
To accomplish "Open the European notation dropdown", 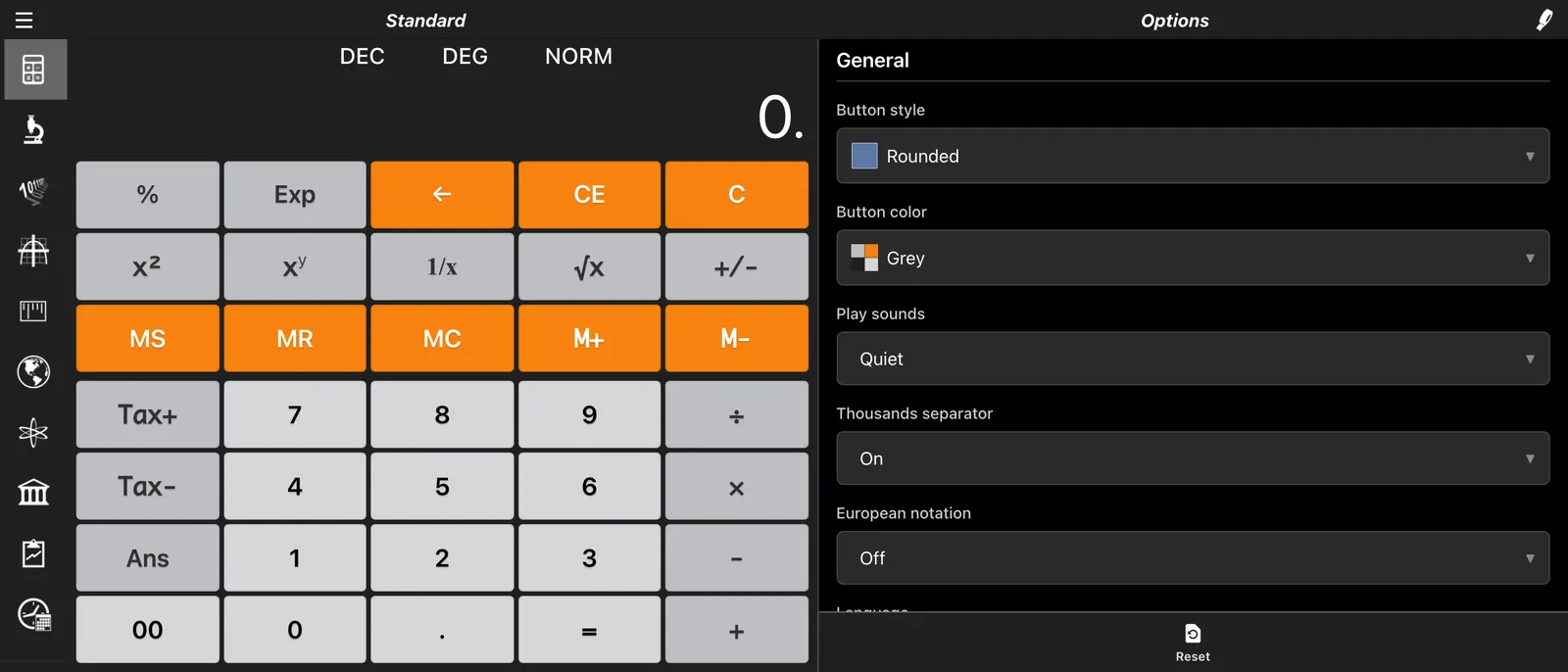I will (1193, 558).
